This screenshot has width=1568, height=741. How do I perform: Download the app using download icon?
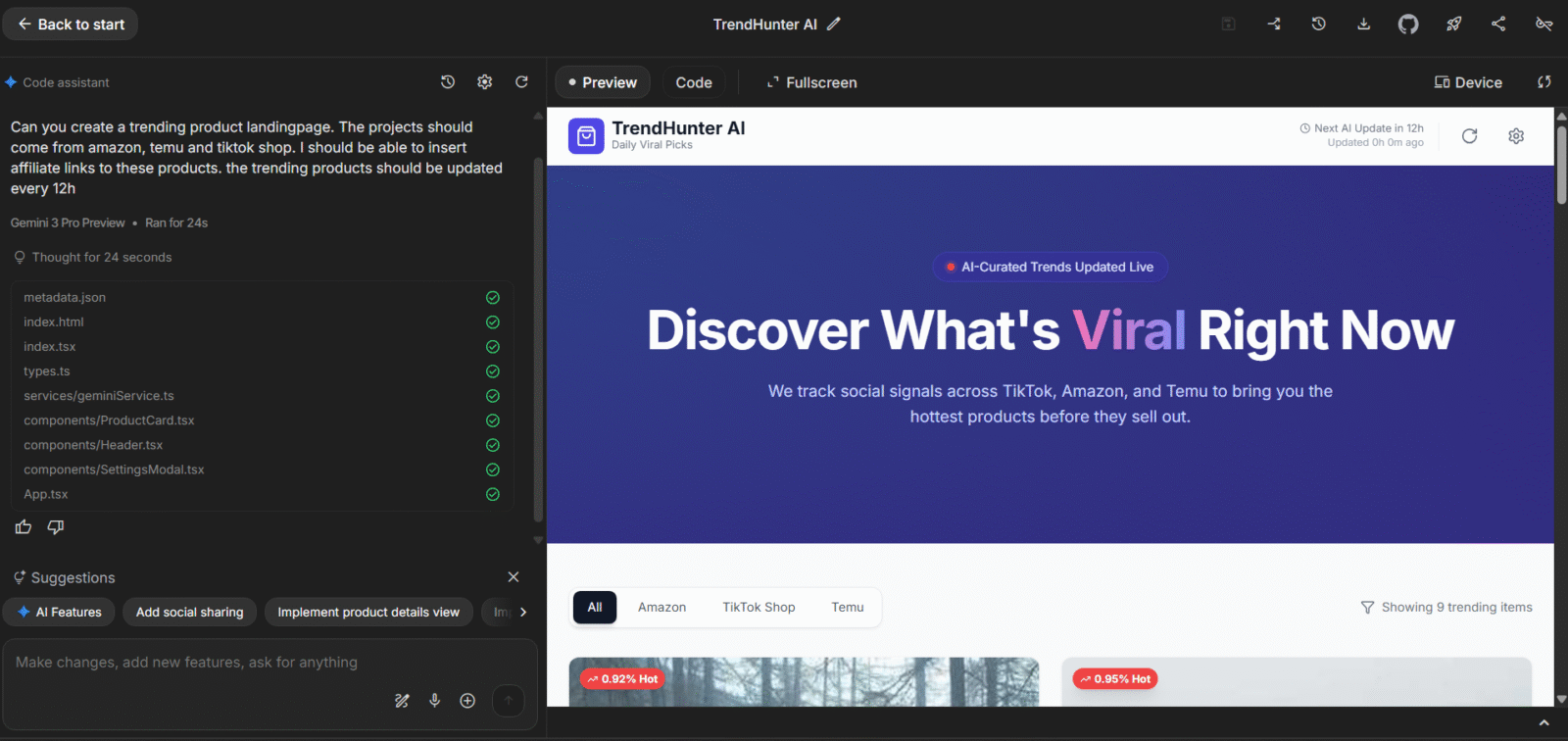(1363, 25)
